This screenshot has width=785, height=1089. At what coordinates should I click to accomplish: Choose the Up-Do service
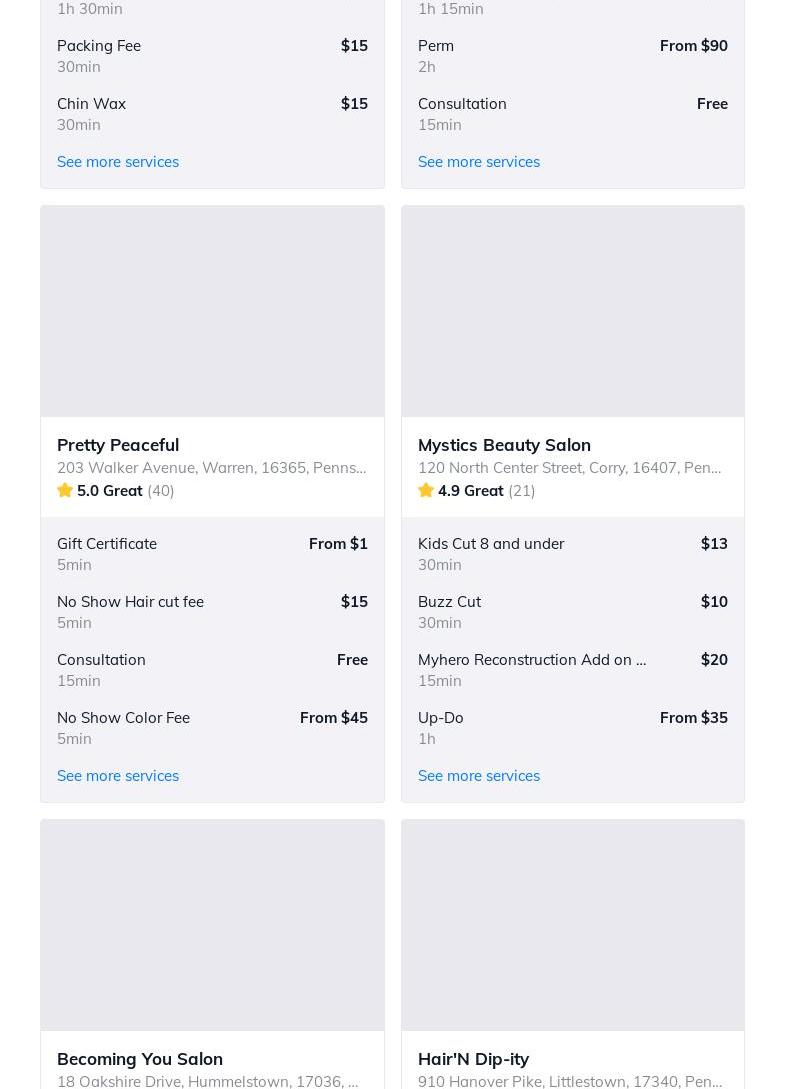441,717
